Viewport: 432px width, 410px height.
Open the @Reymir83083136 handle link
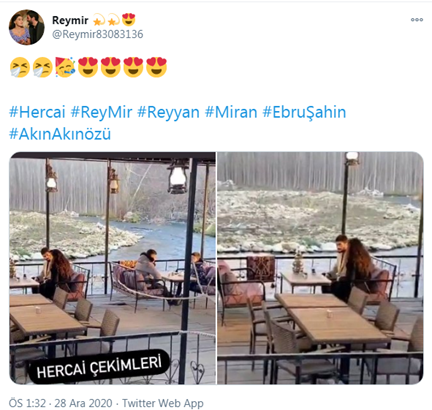coord(98,34)
